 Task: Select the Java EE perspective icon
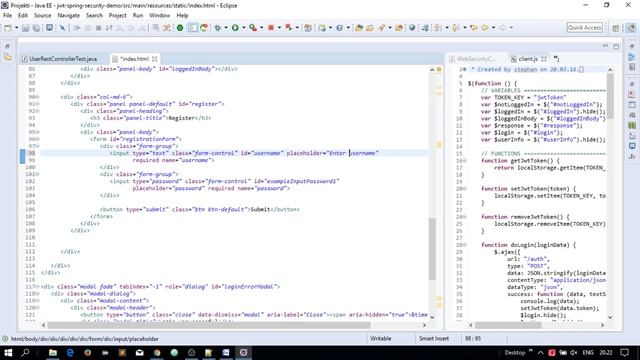[631, 28]
